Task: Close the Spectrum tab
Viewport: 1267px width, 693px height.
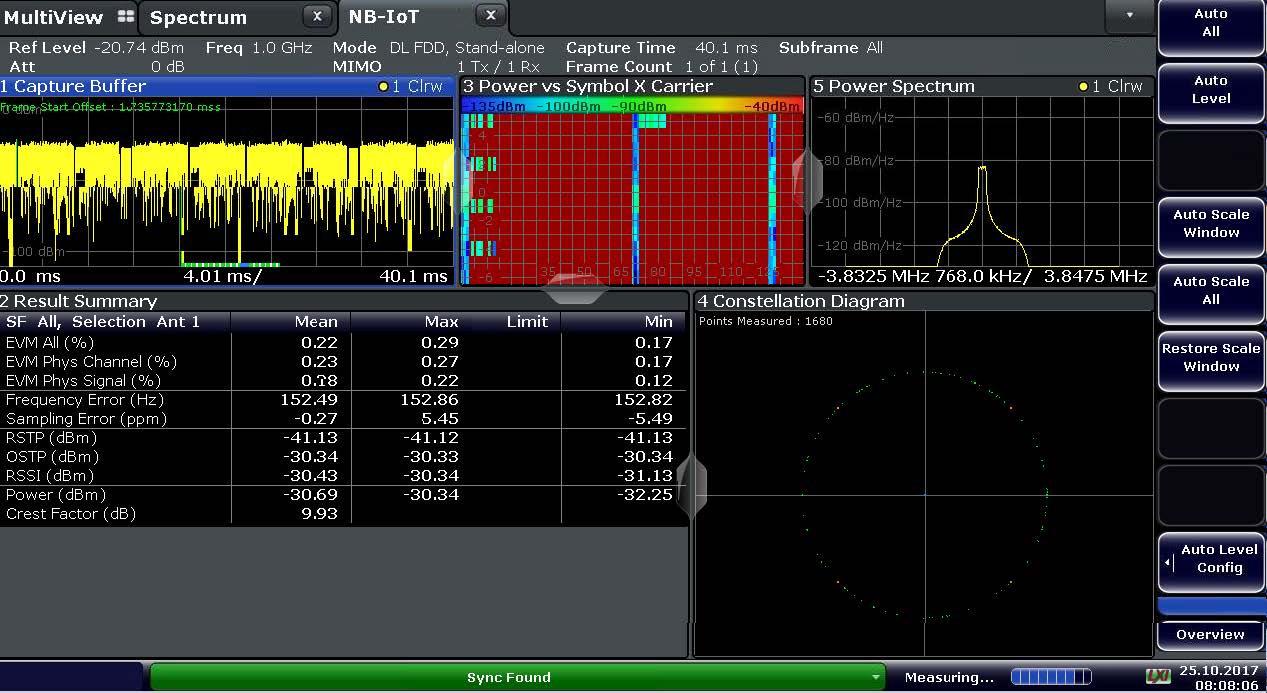Action: tap(317, 16)
